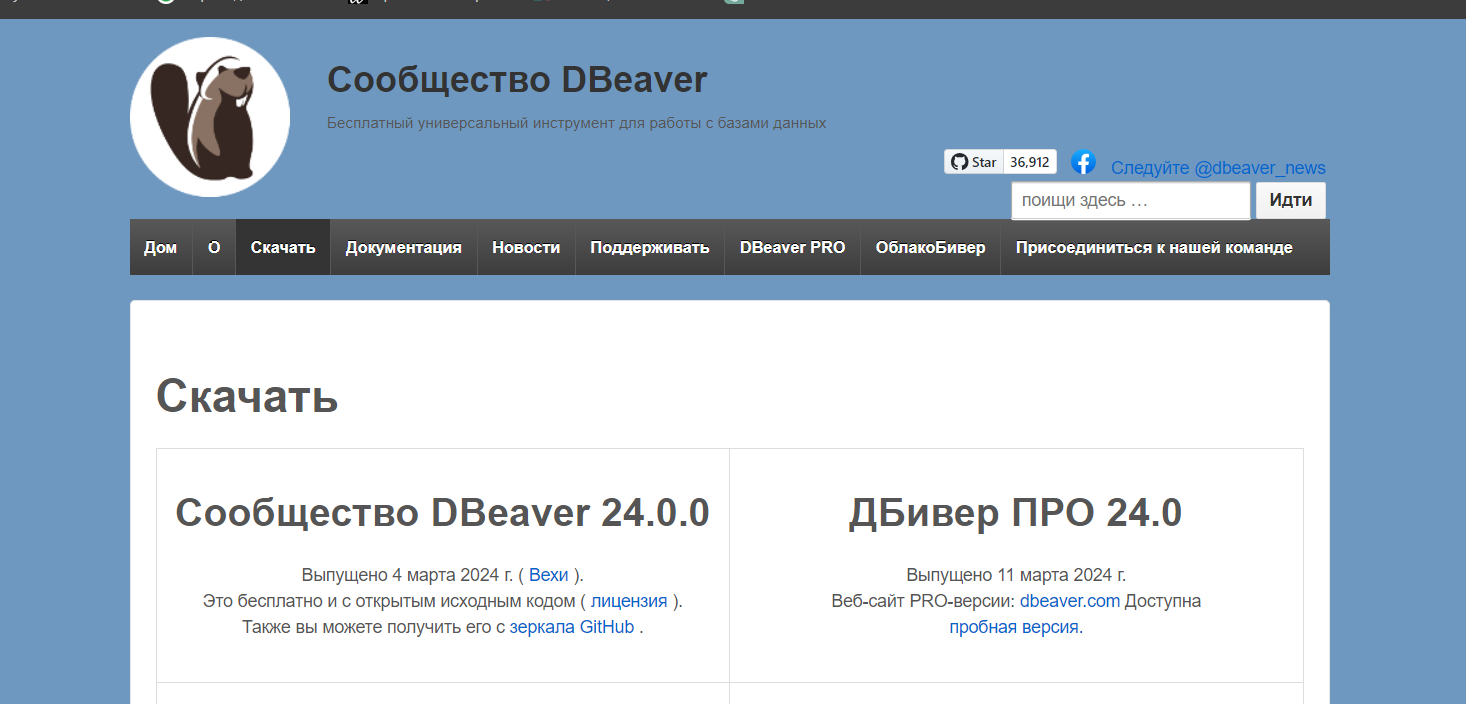
Task: Click the Сообщество DBeaver 24.0.0 heading
Action: (443, 513)
